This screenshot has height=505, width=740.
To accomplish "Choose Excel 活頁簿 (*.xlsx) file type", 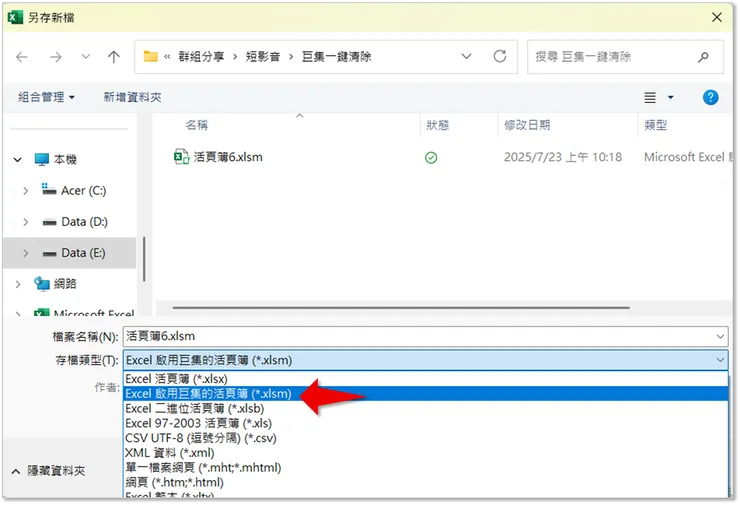I will point(425,379).
